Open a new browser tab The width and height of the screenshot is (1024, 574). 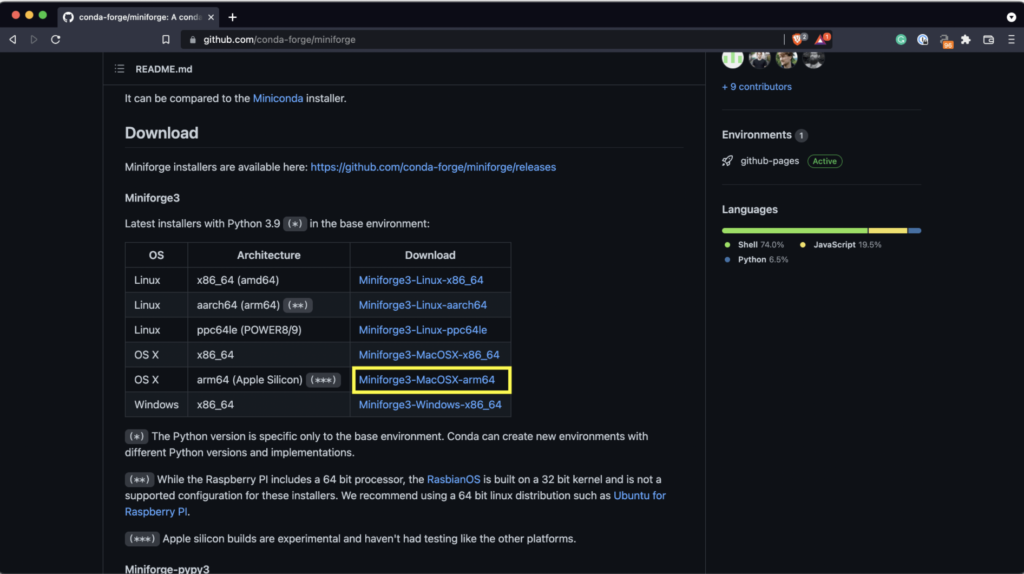pyautogui.click(x=232, y=17)
